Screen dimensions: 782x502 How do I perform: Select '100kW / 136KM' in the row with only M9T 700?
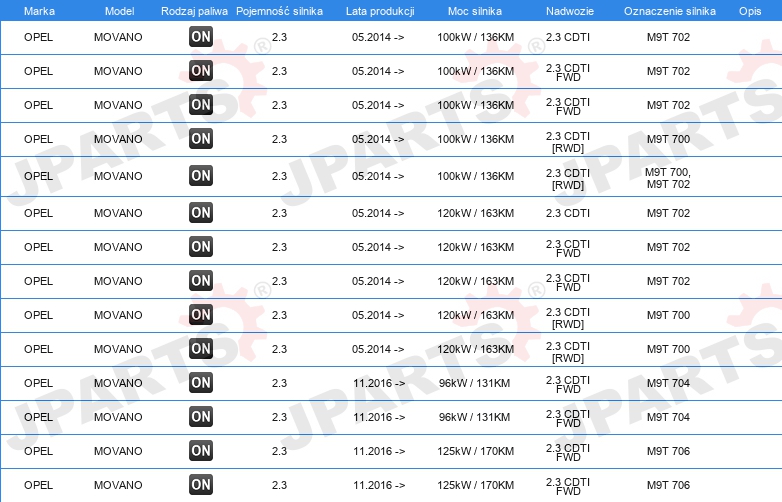475,139
